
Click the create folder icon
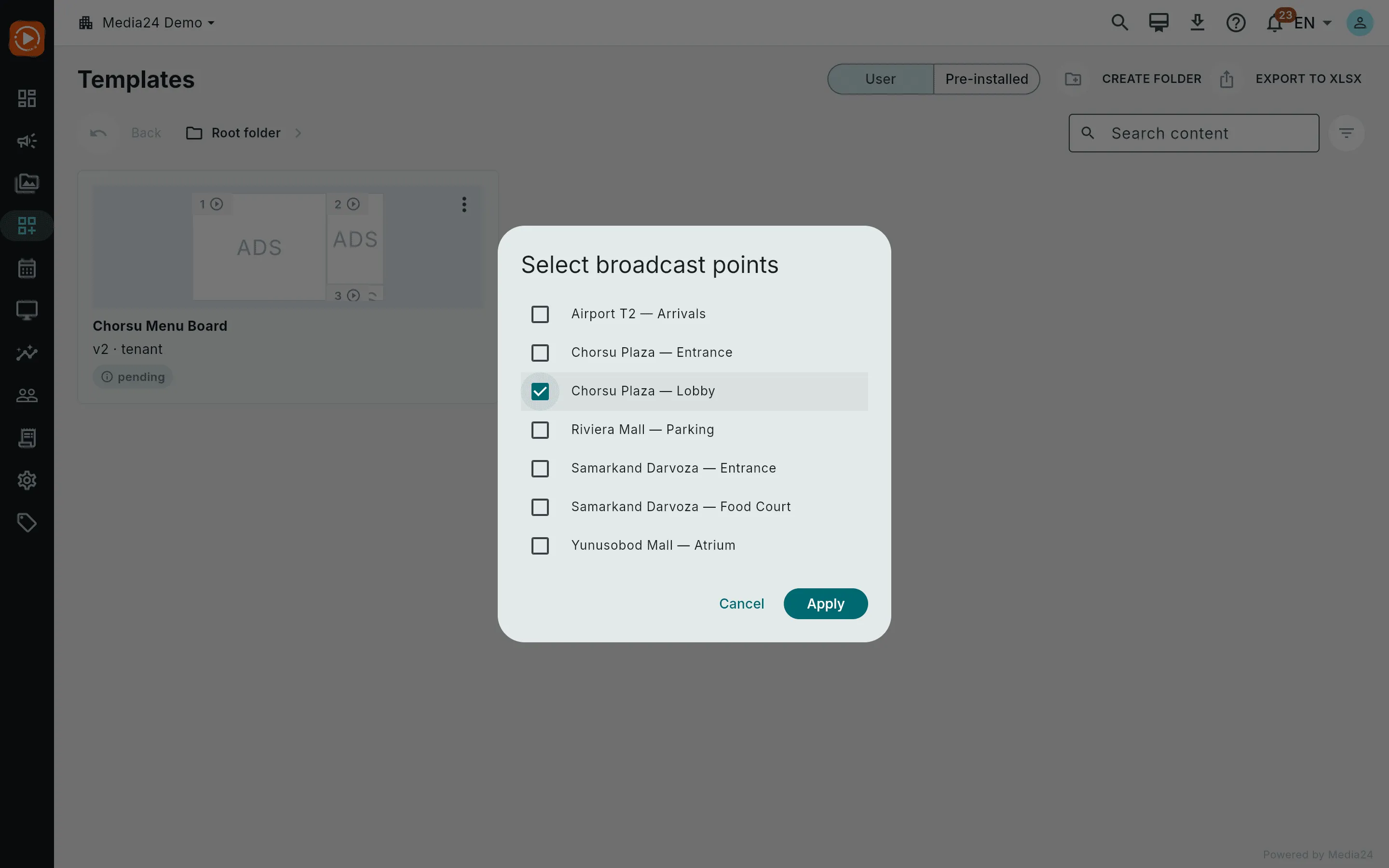tap(1073, 79)
